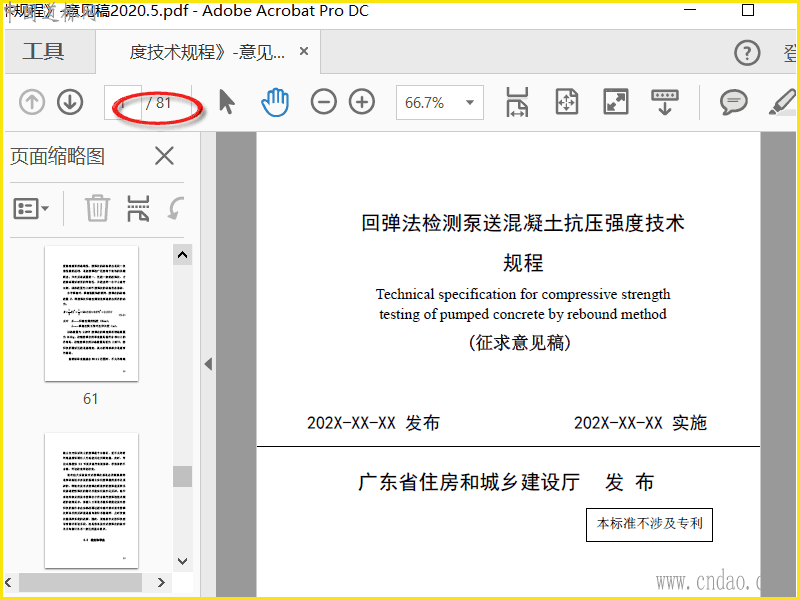Click the 页面缩略图 panel title
The image size is (800, 600).
click(x=58, y=156)
